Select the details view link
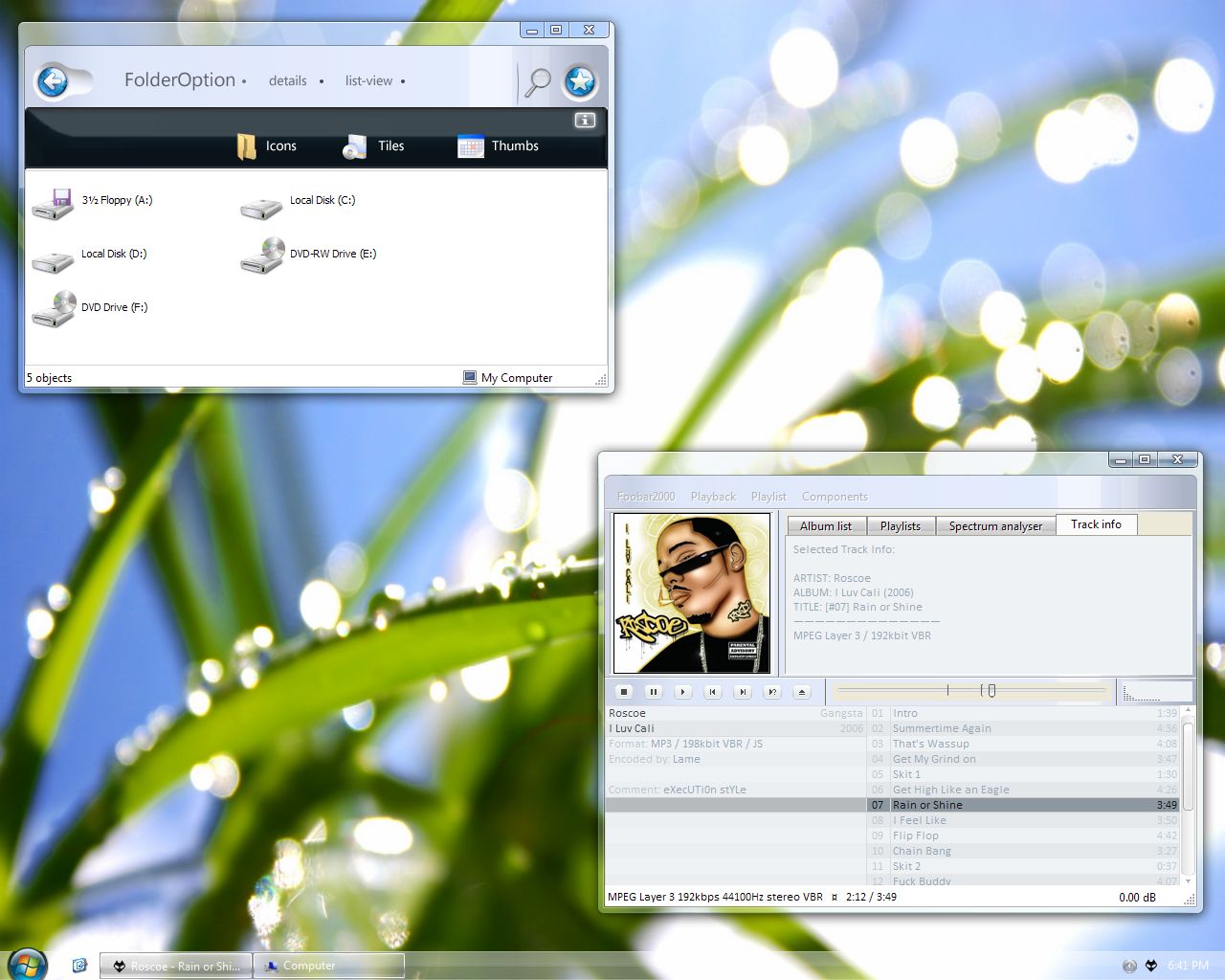The width and height of the screenshot is (1225, 980). coord(288,81)
